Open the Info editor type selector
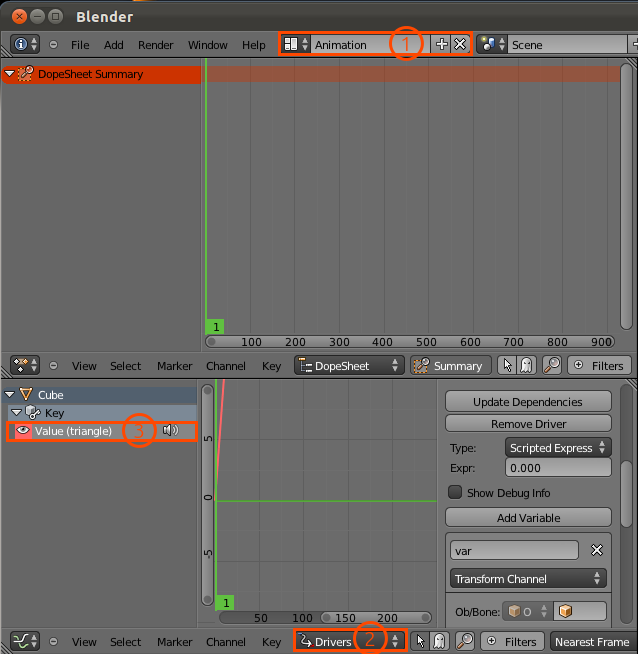The width and height of the screenshot is (638, 654). (x=25, y=44)
